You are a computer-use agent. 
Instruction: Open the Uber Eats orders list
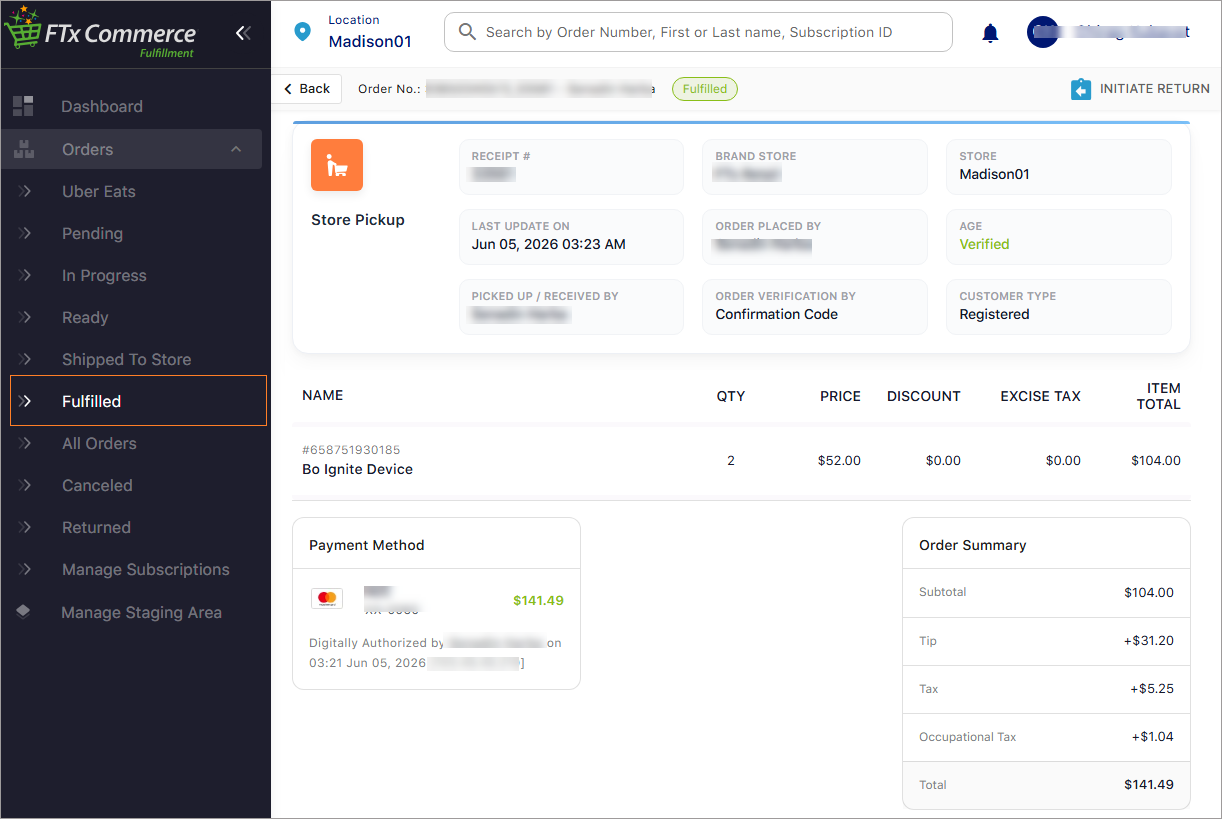pyautogui.click(x=99, y=191)
